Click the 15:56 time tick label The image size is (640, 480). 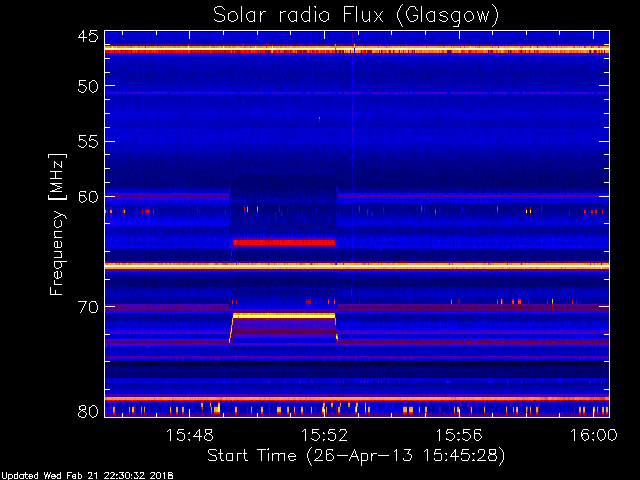tap(459, 435)
